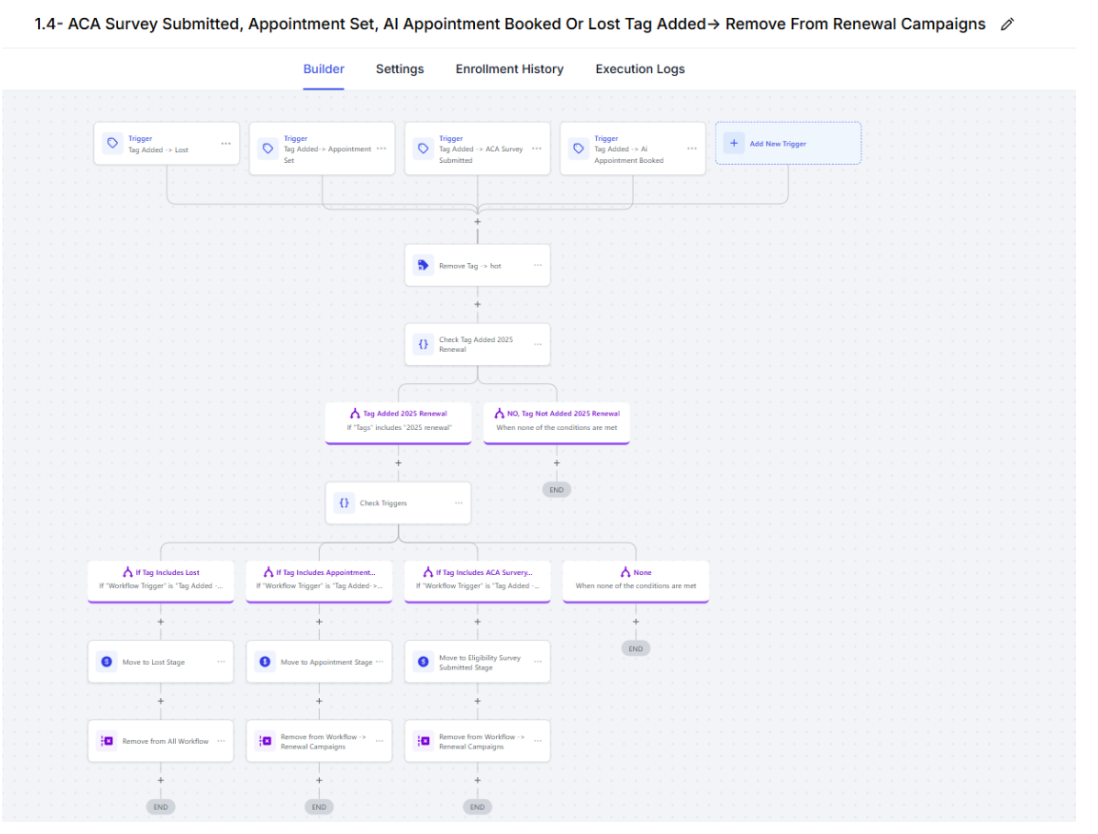
Task: Click the Remove from All Workflow icon
Action: click(106, 741)
